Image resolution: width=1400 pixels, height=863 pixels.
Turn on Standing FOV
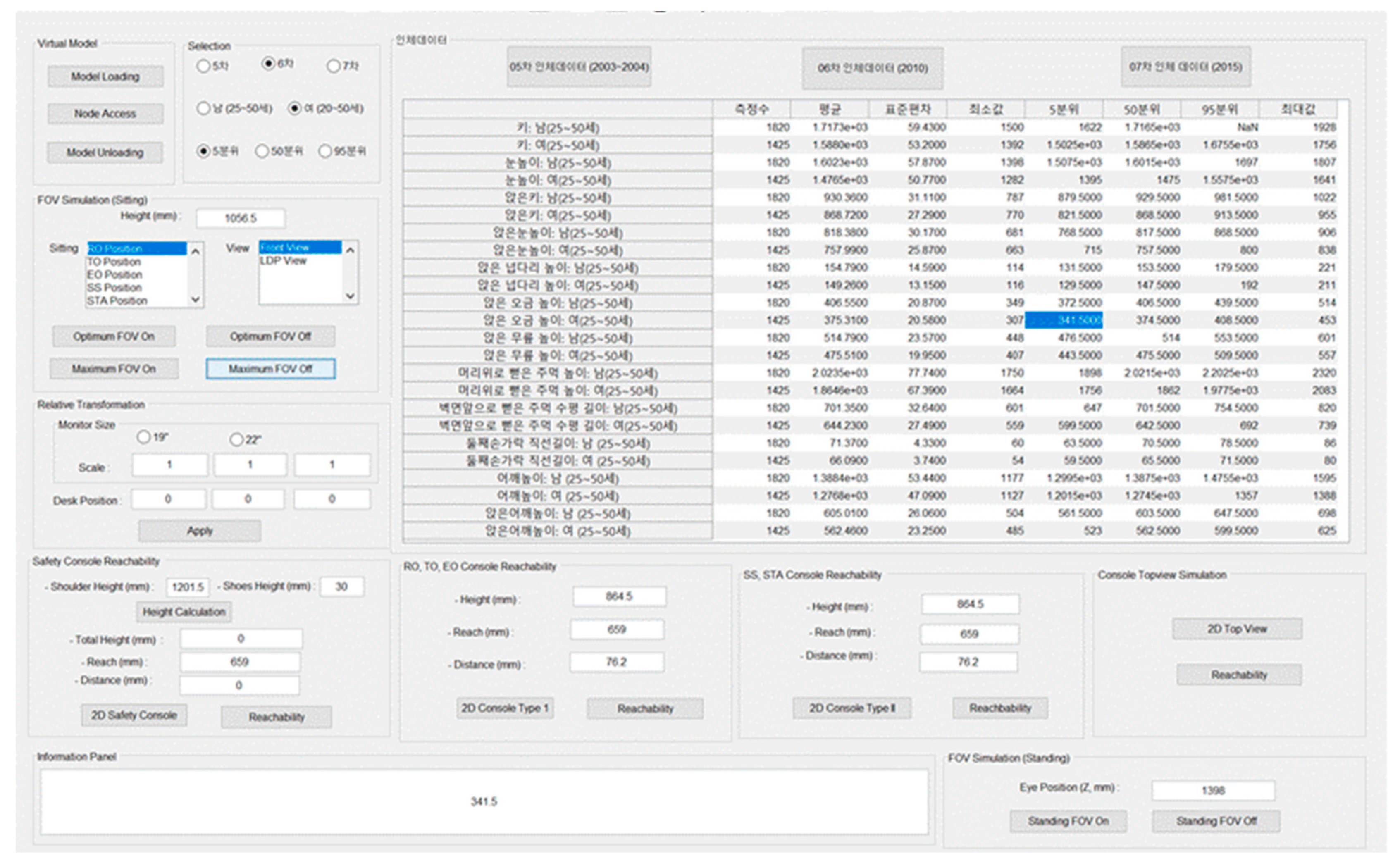(1068, 821)
